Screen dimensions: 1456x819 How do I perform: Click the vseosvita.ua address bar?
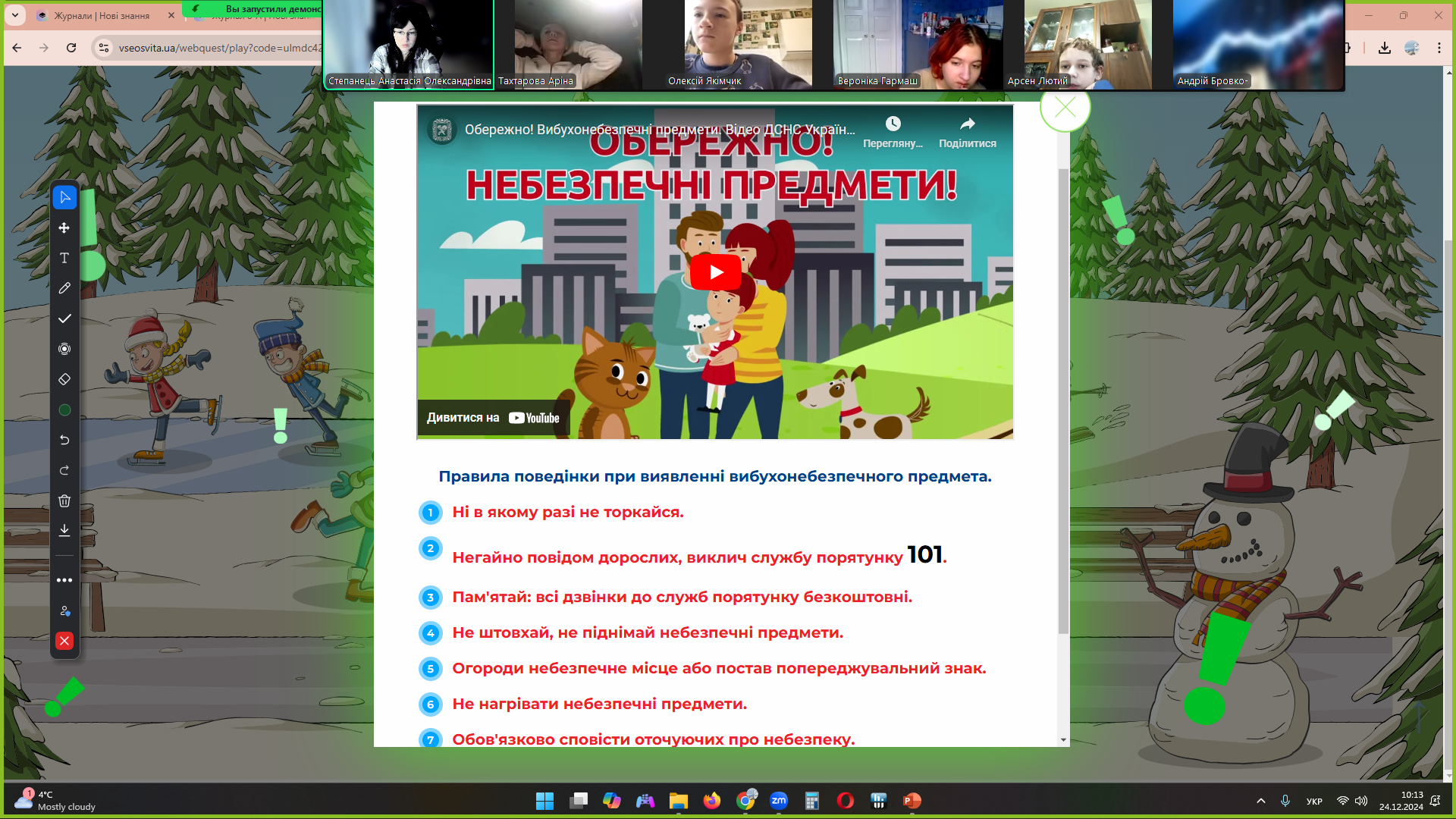219,48
